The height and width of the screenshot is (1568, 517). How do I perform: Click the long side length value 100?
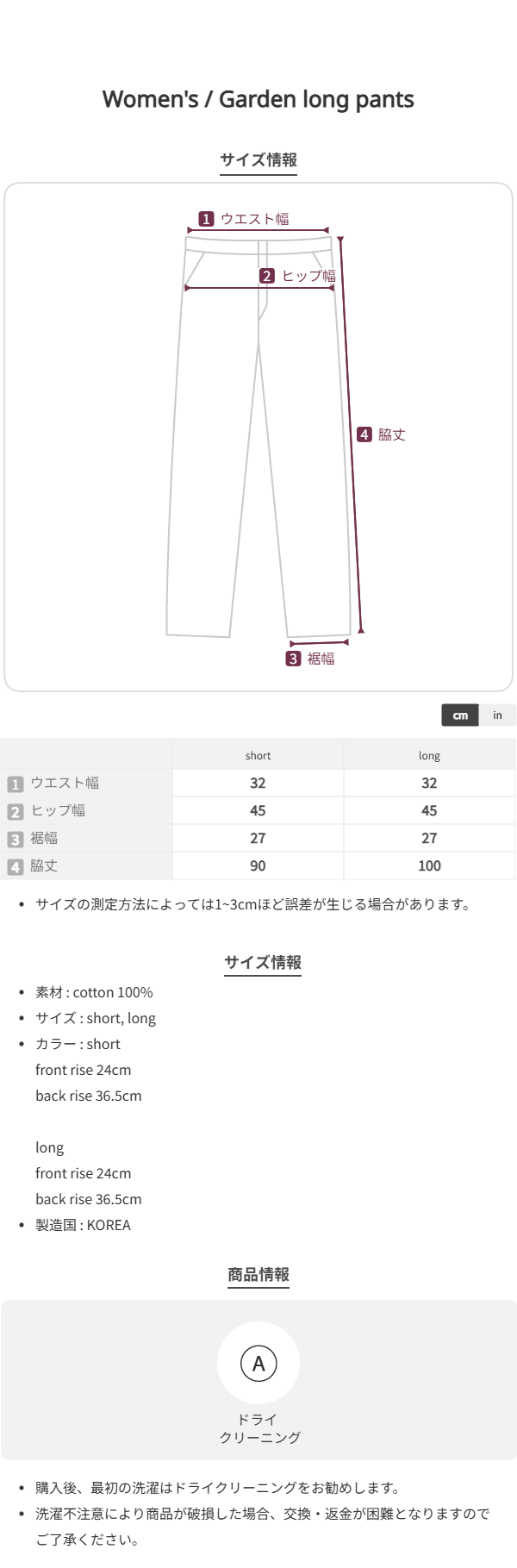[x=429, y=865]
